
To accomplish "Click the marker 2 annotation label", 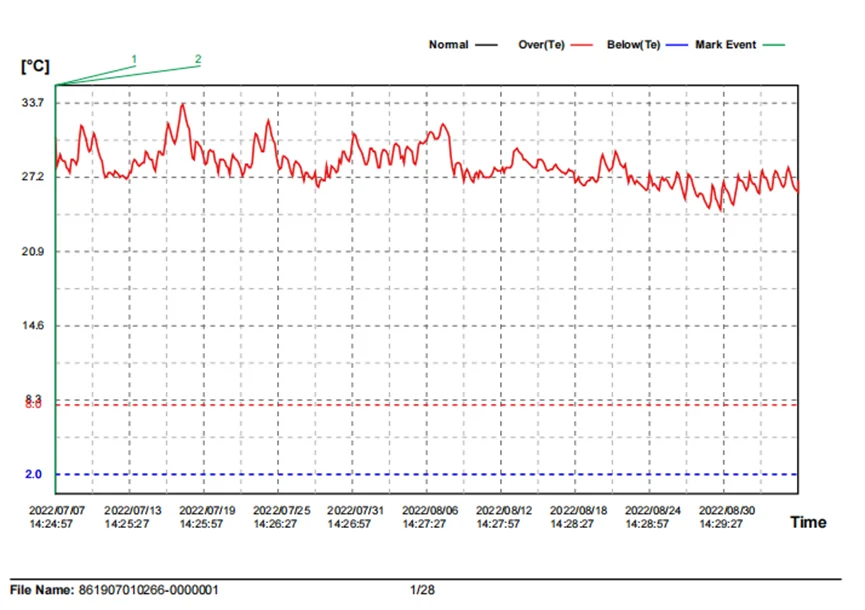I will (197, 59).
